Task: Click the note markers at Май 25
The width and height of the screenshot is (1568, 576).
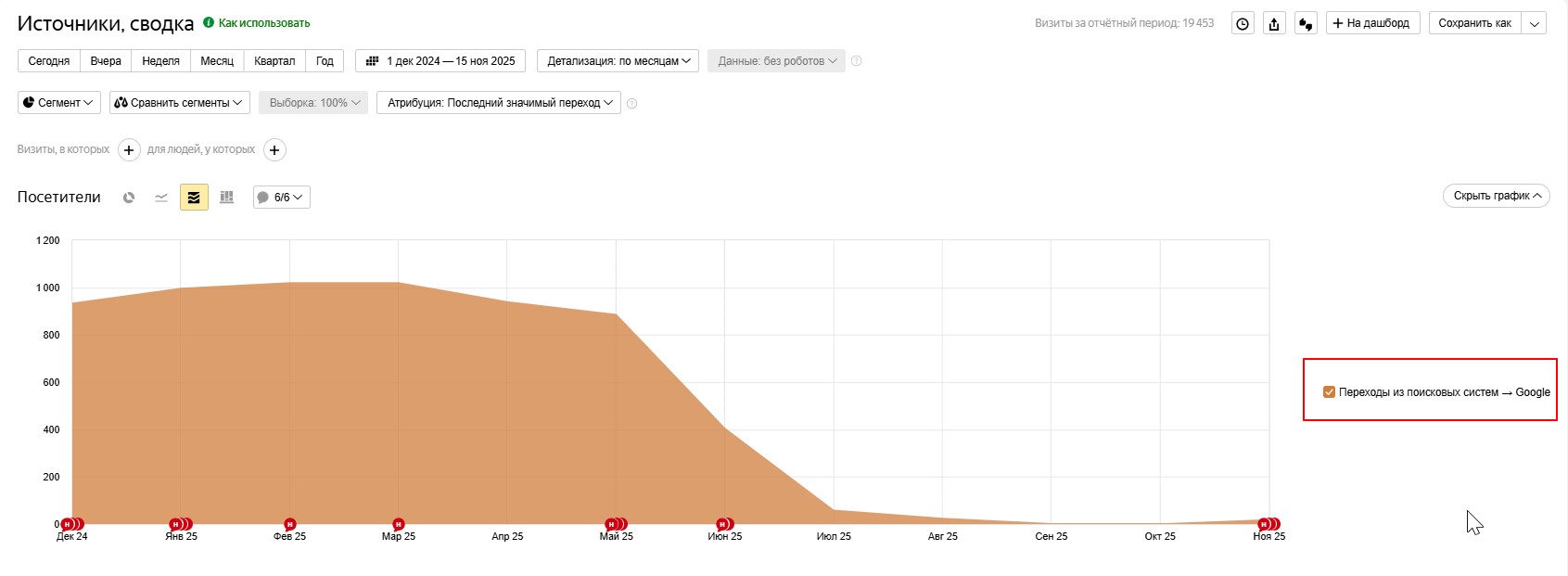Action: tap(616, 524)
